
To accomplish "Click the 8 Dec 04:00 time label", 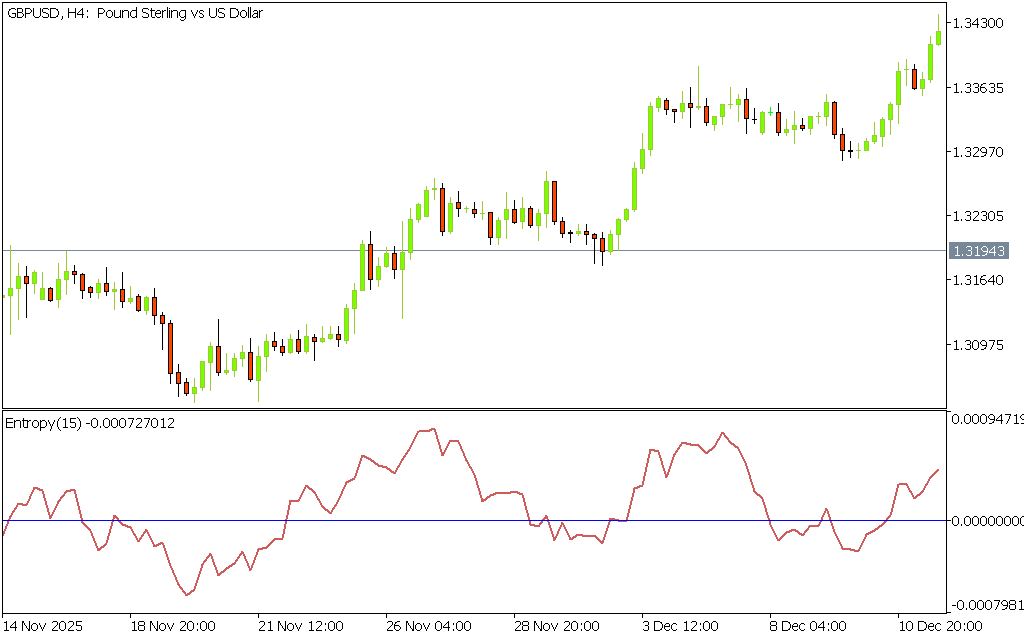I will pos(809,626).
